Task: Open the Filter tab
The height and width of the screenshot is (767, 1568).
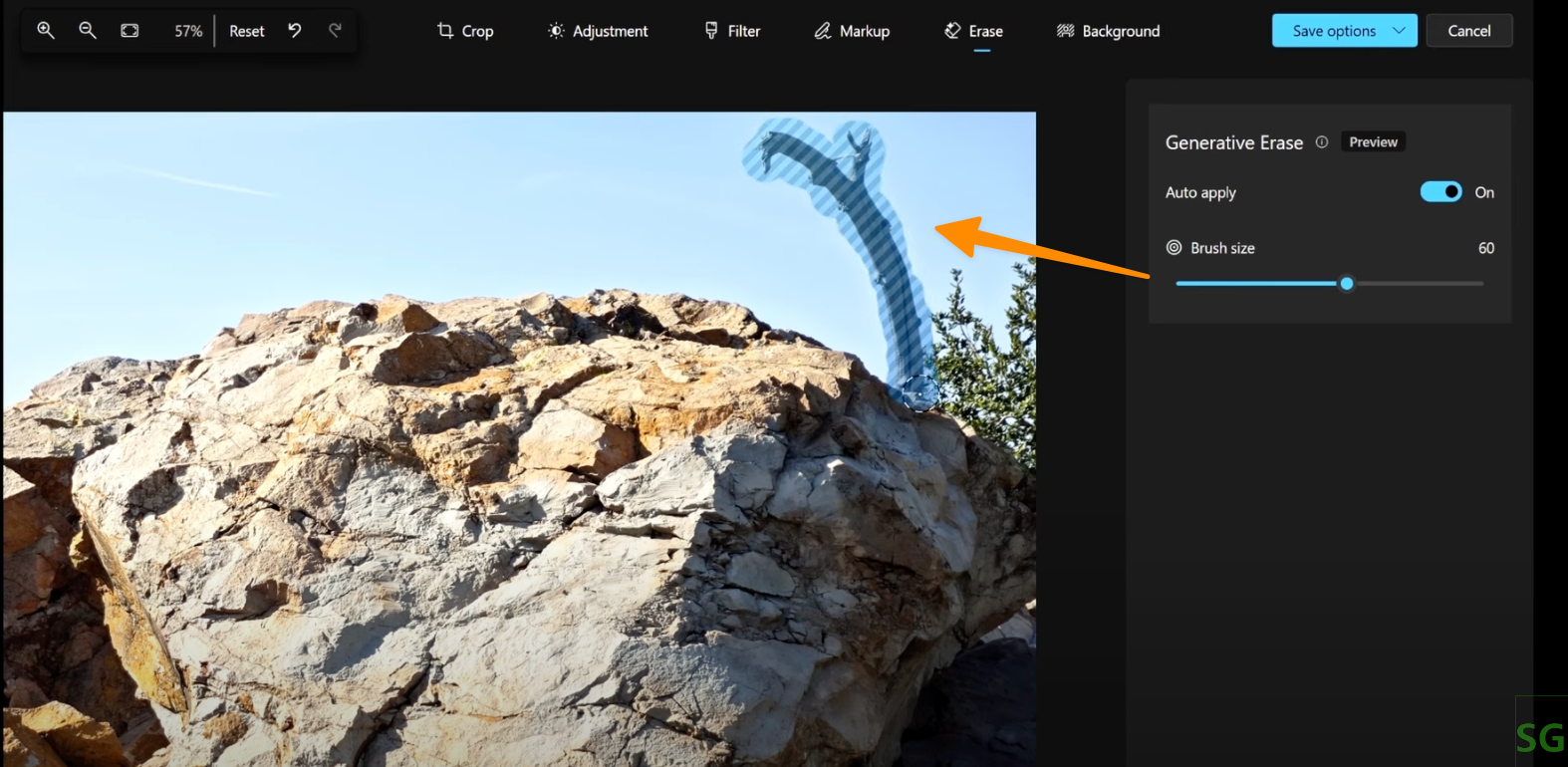Action: tap(732, 31)
